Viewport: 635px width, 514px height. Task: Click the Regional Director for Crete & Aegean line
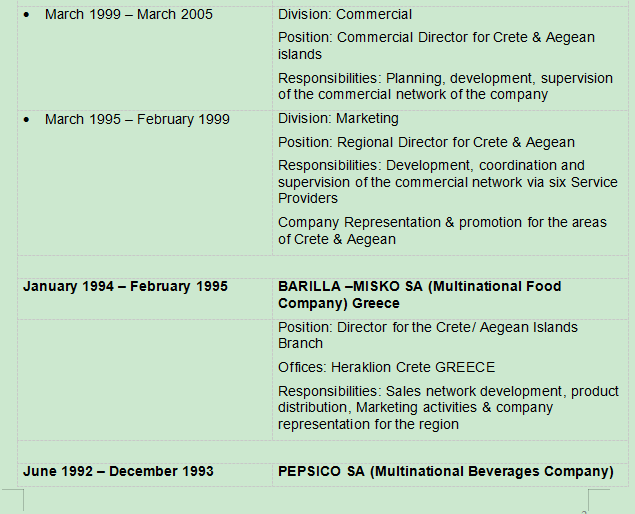(426, 142)
